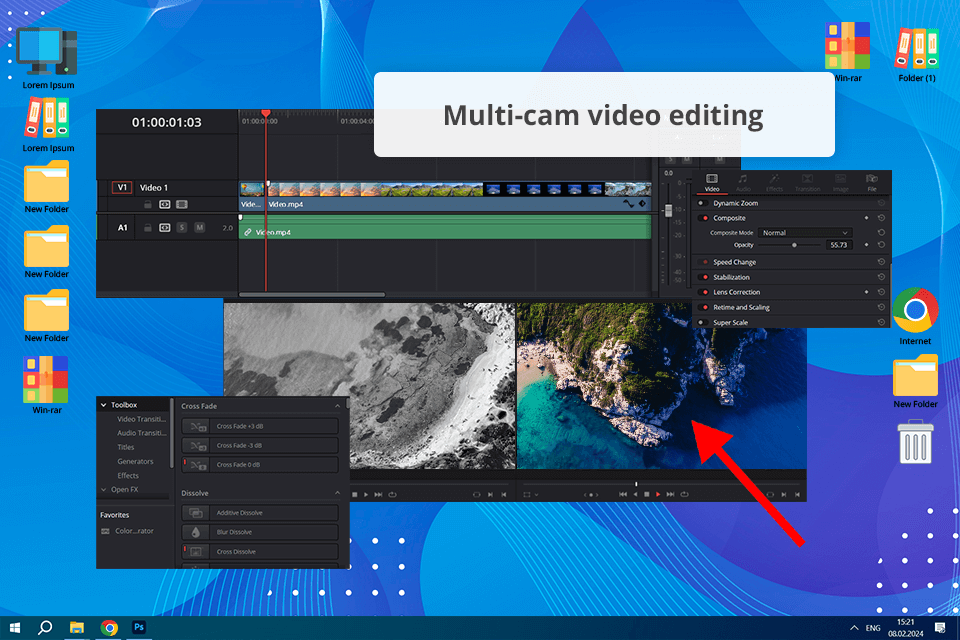
Task: Open the Audio tab in Inspector
Action: [x=743, y=182]
